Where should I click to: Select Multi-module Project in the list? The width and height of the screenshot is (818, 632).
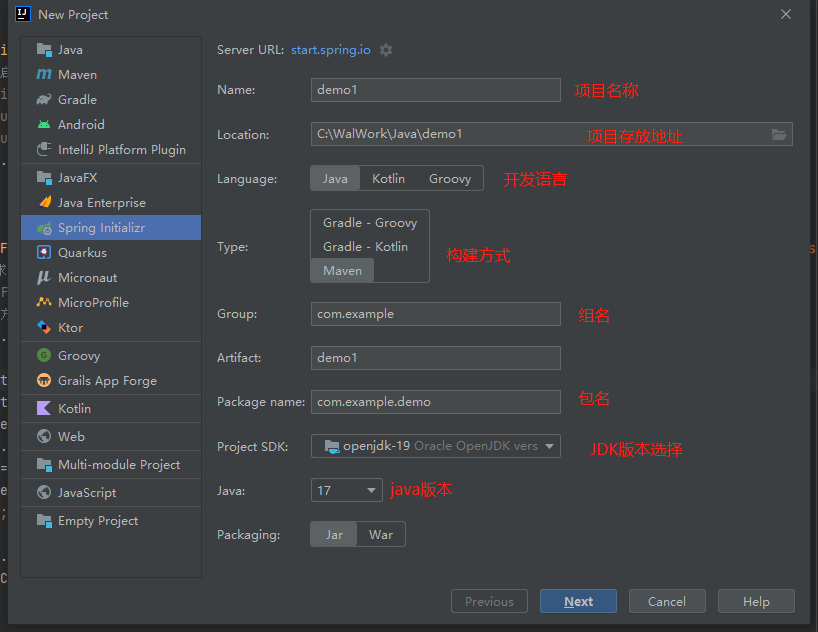111,464
